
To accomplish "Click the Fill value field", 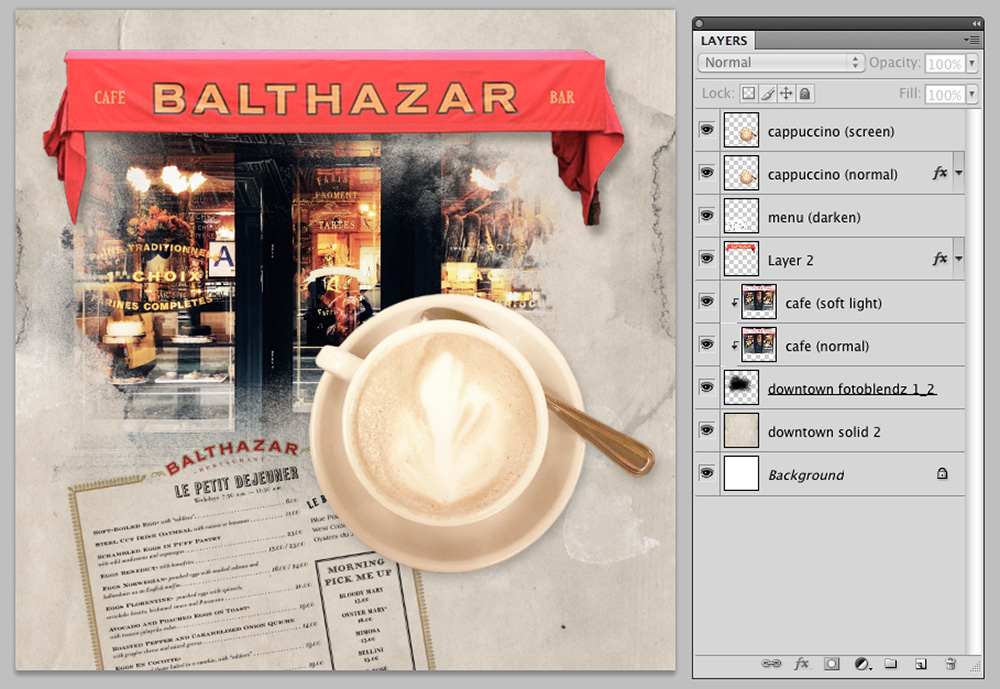I will tap(945, 94).
